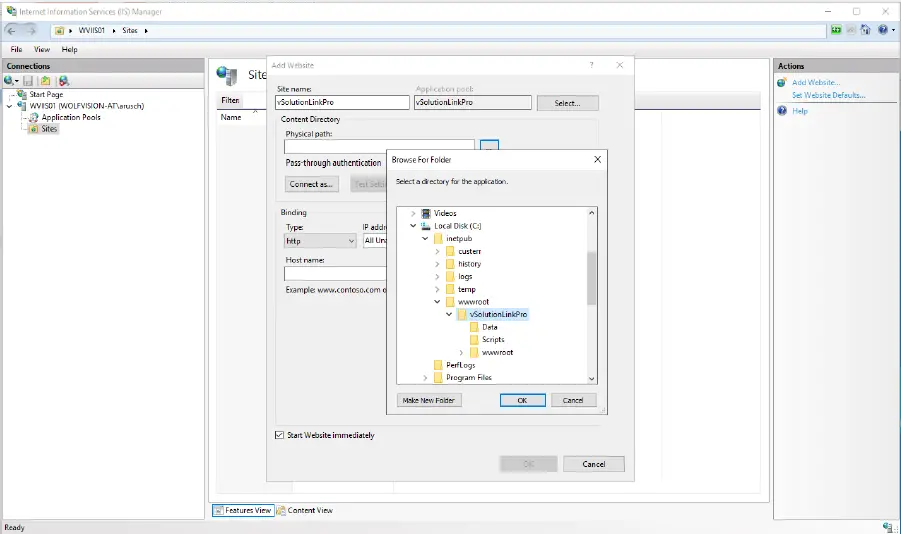901x534 pixels.
Task: Expand the nested wwwroot subfolder under vSolutionLinkPro
Action: pyautogui.click(x=461, y=352)
